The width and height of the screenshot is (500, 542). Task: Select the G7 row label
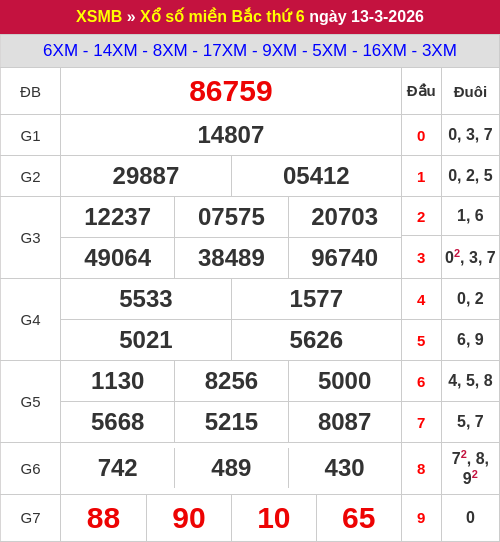point(30,518)
